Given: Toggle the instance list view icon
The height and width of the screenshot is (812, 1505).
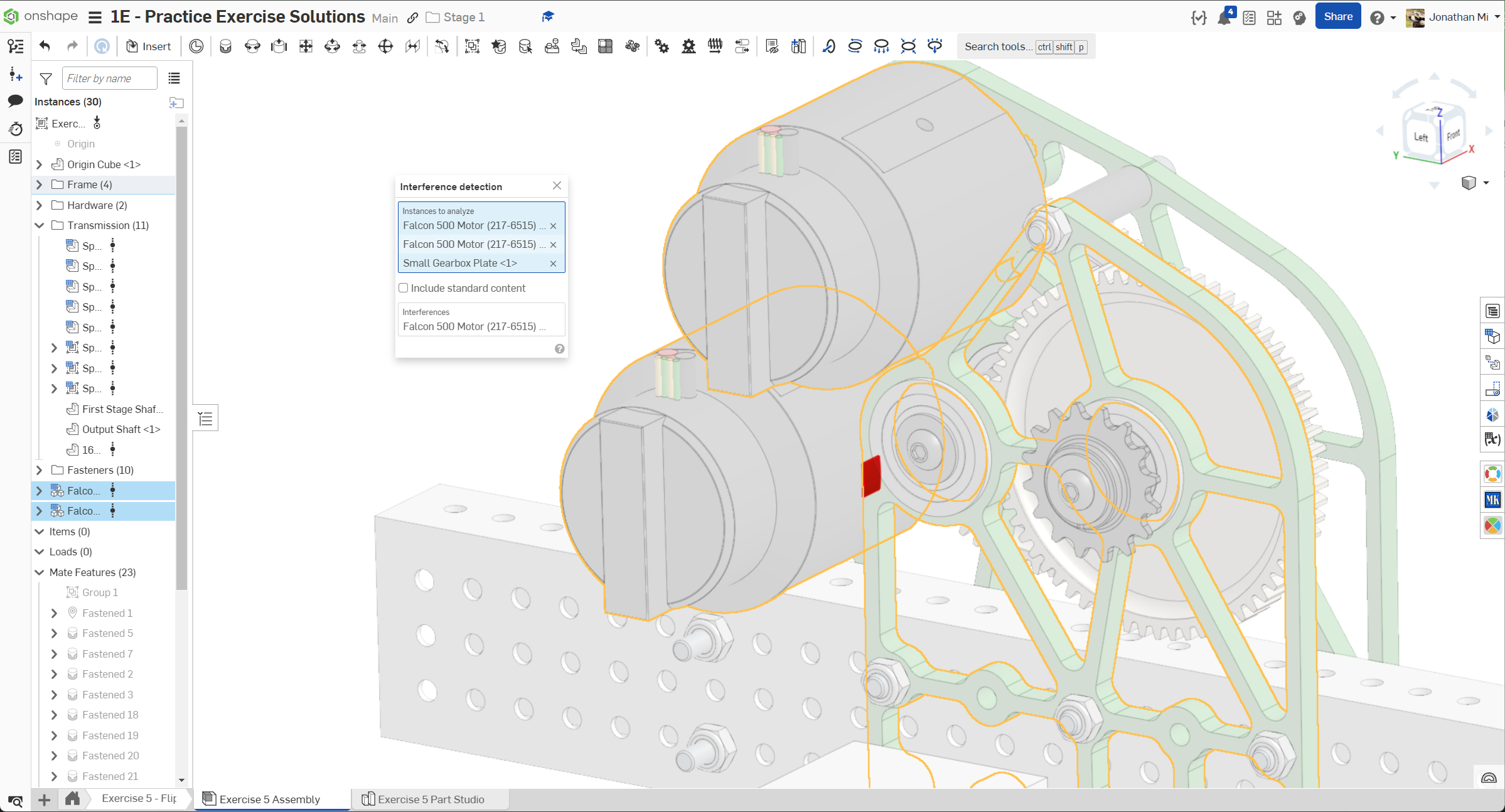Looking at the screenshot, I should [174, 78].
